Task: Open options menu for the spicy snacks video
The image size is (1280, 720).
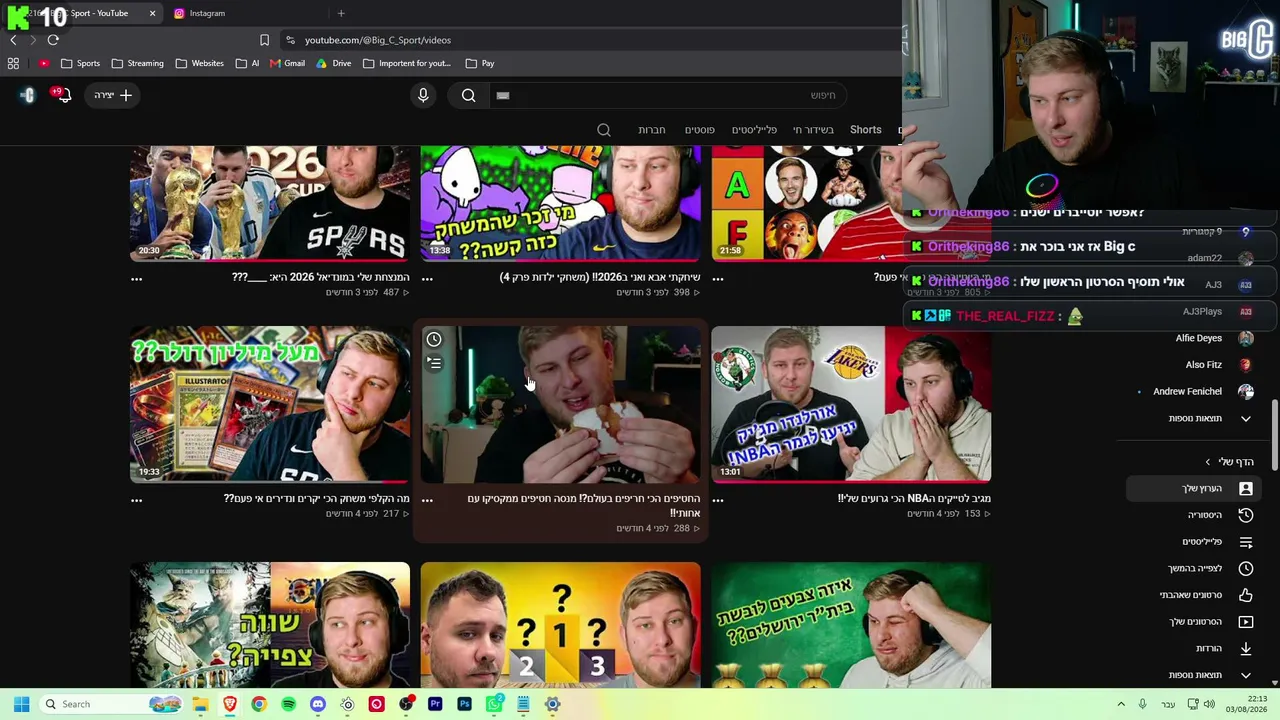Action: (x=427, y=499)
